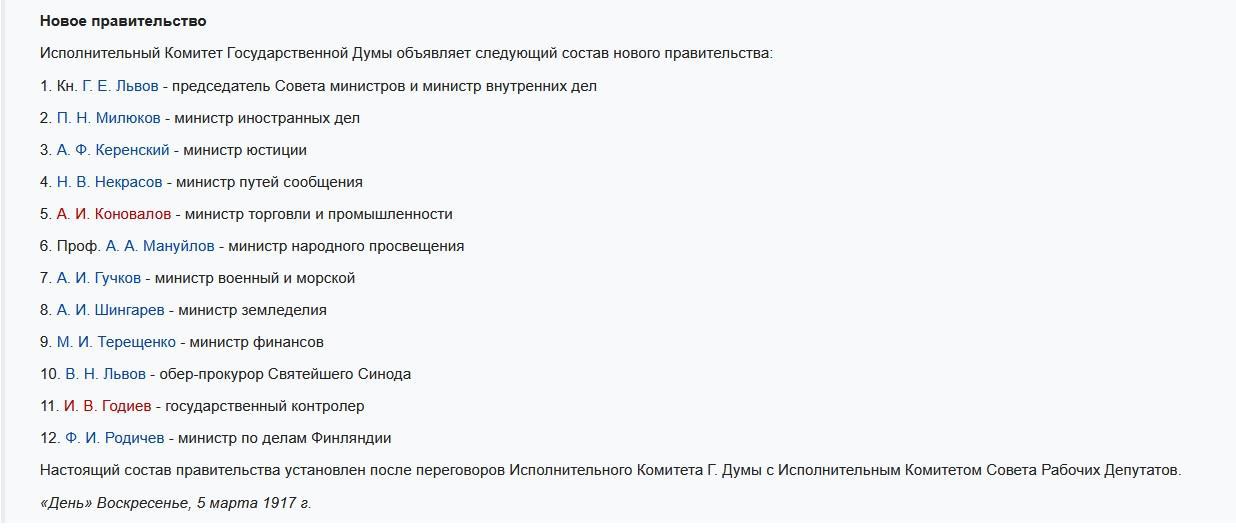Click the П. Н. Милюков link
Viewport: 1236px width, 531px height.
(x=108, y=118)
